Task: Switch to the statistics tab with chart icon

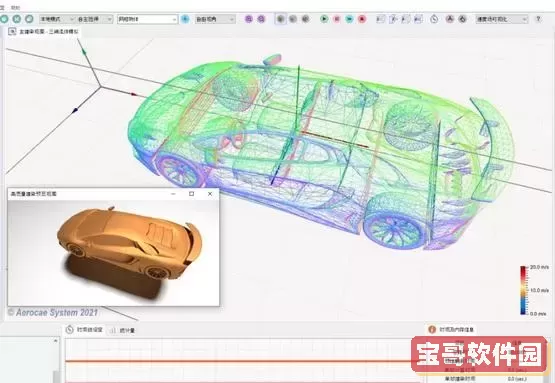Action: point(122,330)
